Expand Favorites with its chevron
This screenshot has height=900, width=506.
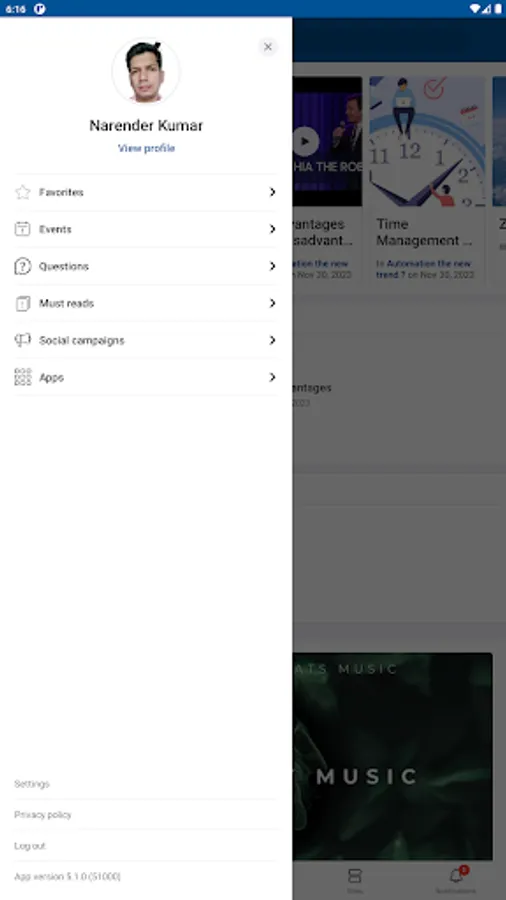coord(273,192)
